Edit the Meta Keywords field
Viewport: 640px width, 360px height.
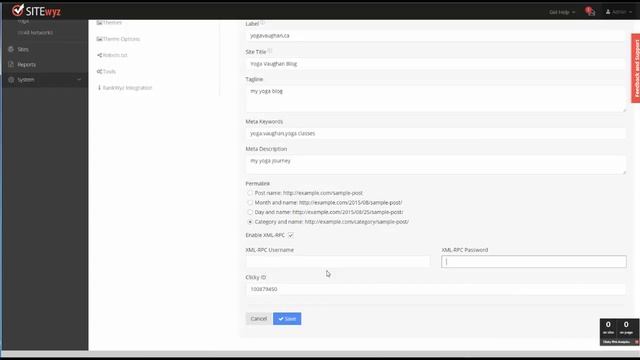click(436, 133)
